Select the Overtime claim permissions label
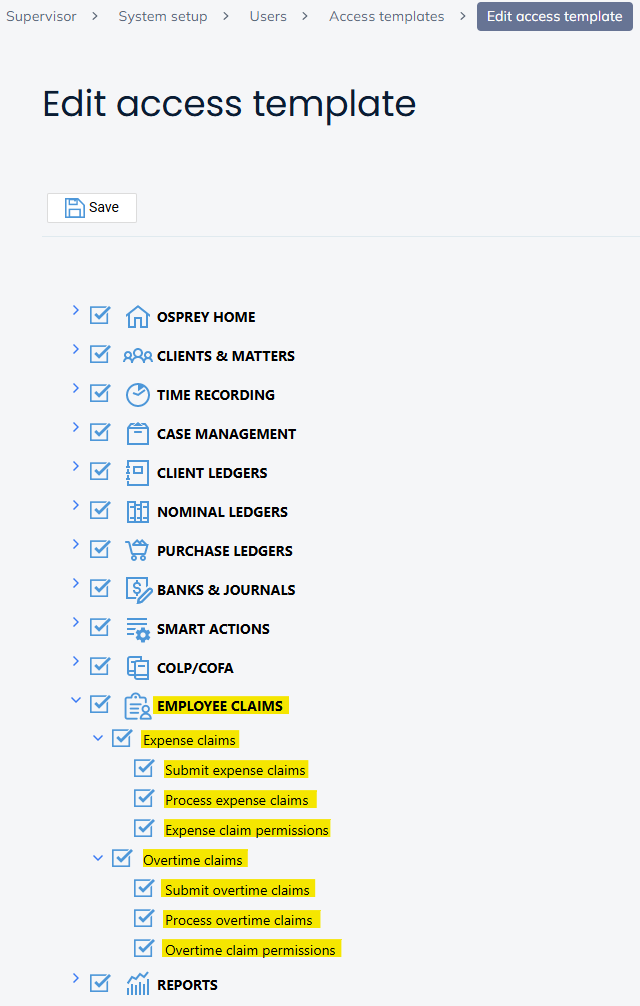The width and height of the screenshot is (640, 1006). (x=250, y=950)
